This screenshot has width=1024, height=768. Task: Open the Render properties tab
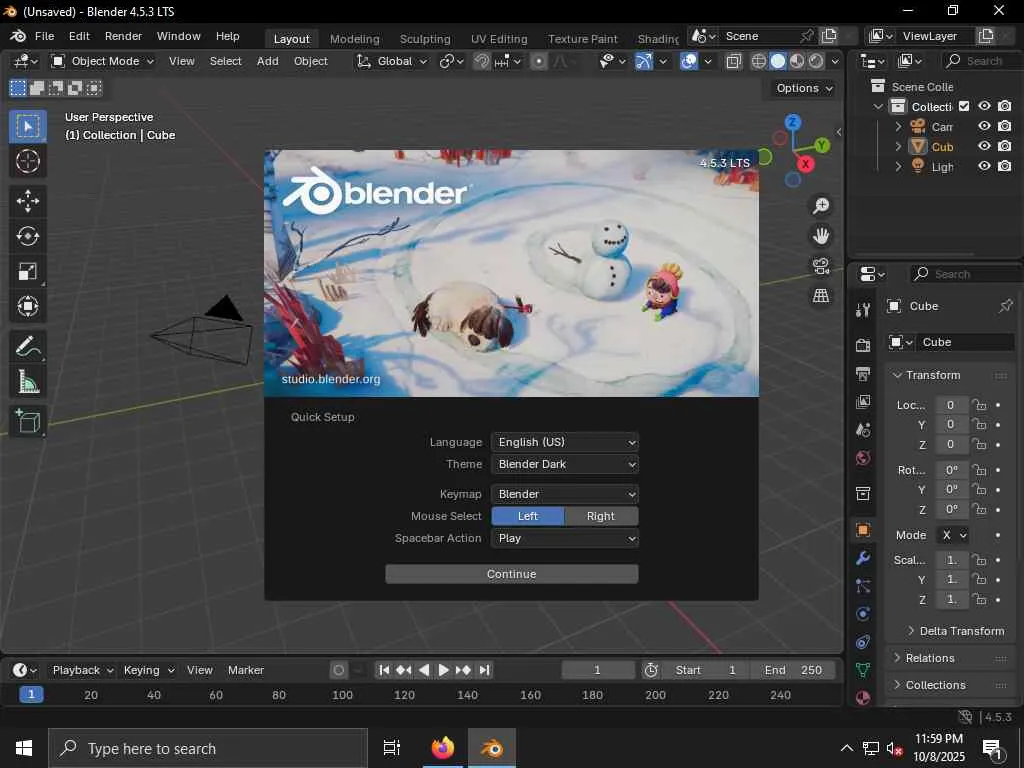863,345
